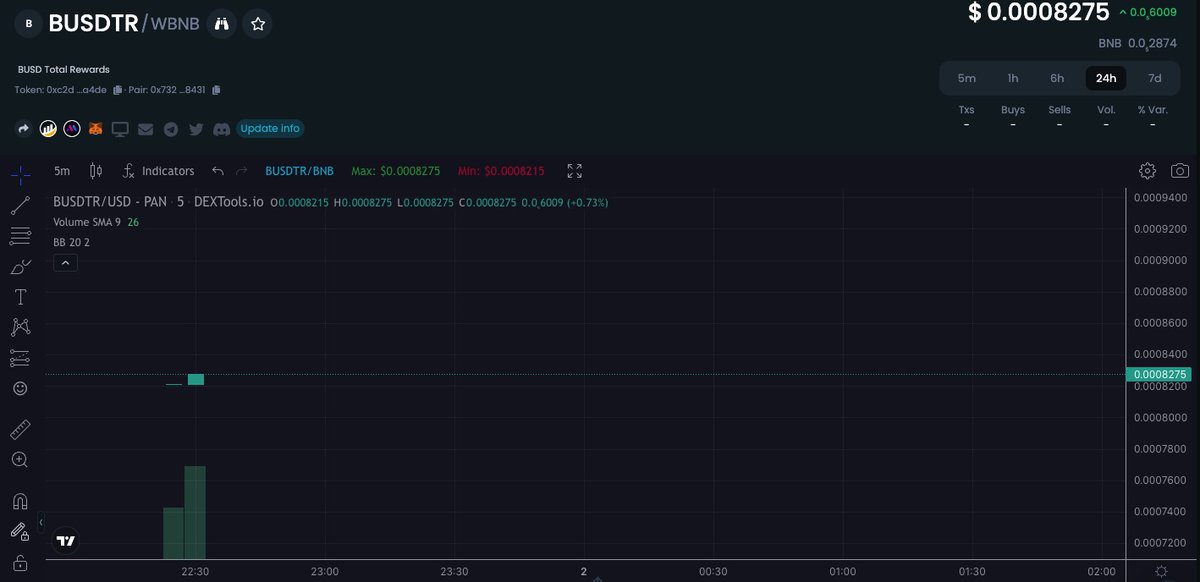1200x582 pixels.
Task: Click the Max price text
Action: [x=396, y=171]
